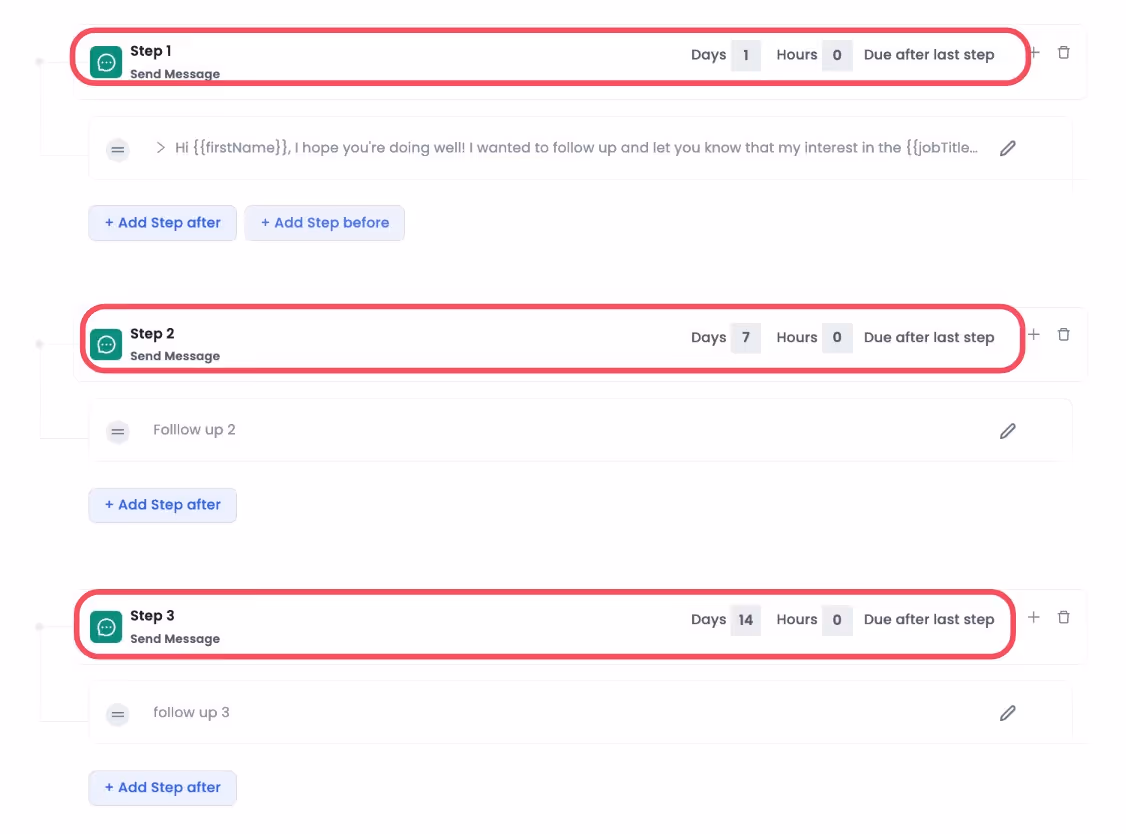Open the Due after last step selector on Step 1

[x=929, y=54]
